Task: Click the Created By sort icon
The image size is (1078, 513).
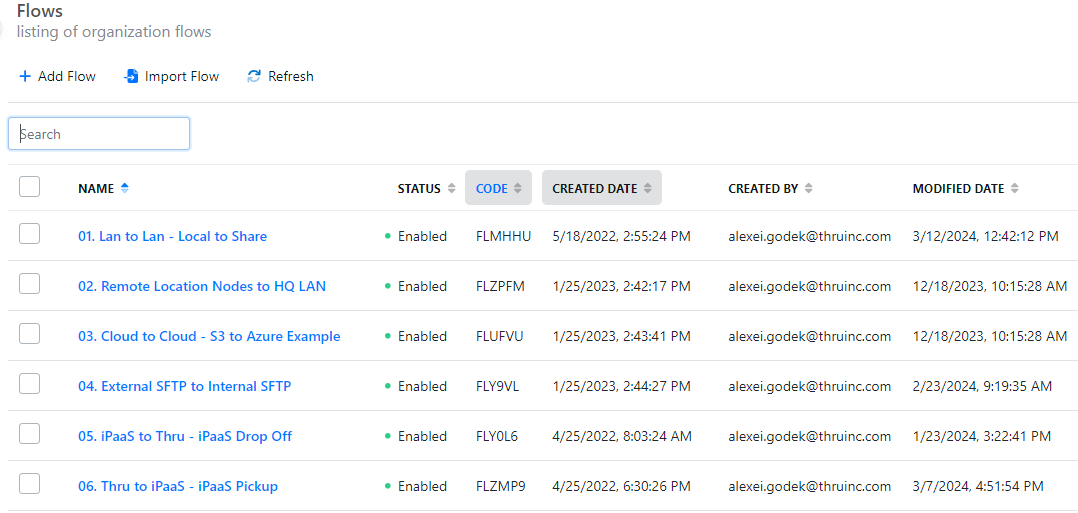Action: pos(808,188)
